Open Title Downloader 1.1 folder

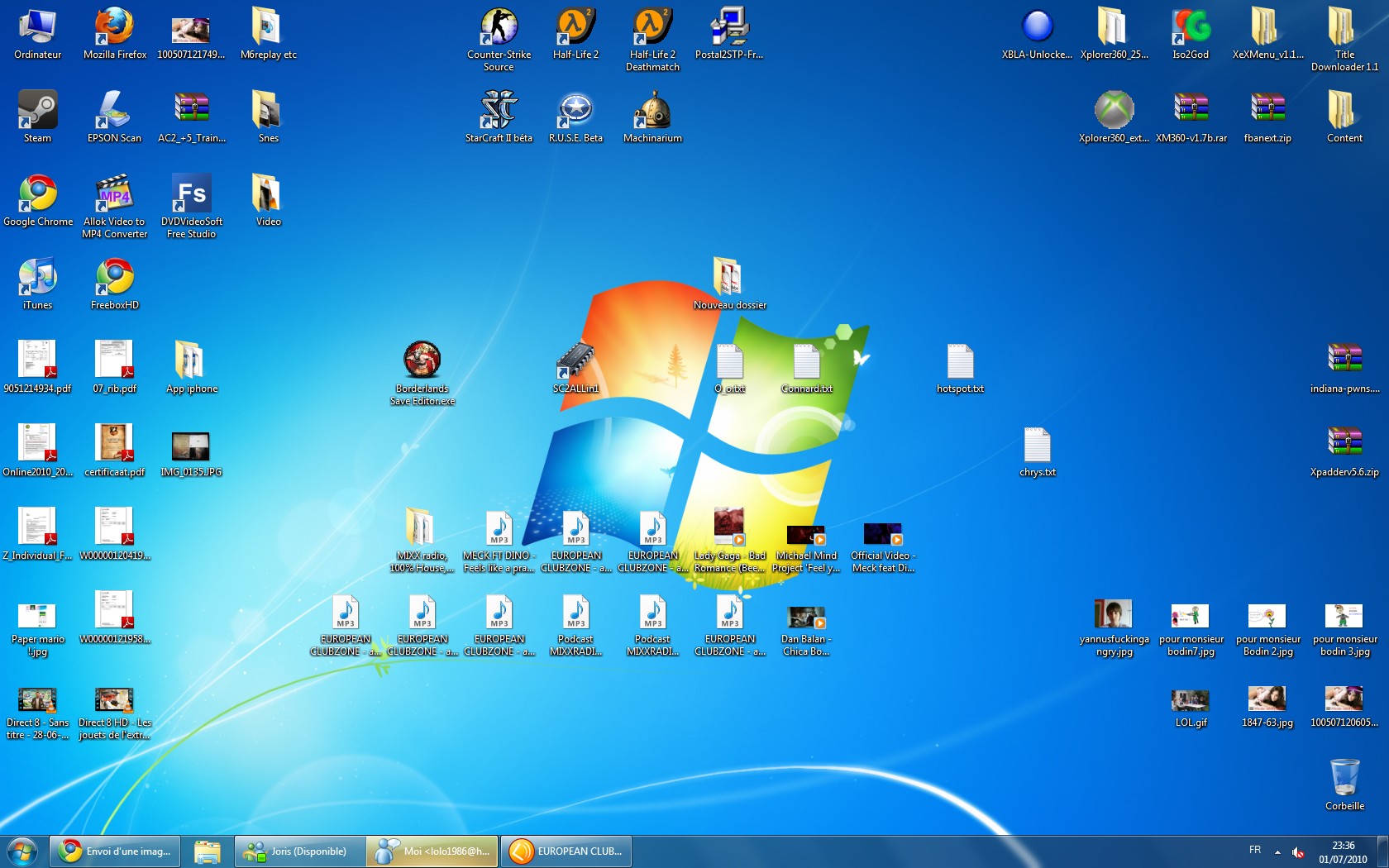pyautogui.click(x=1344, y=40)
